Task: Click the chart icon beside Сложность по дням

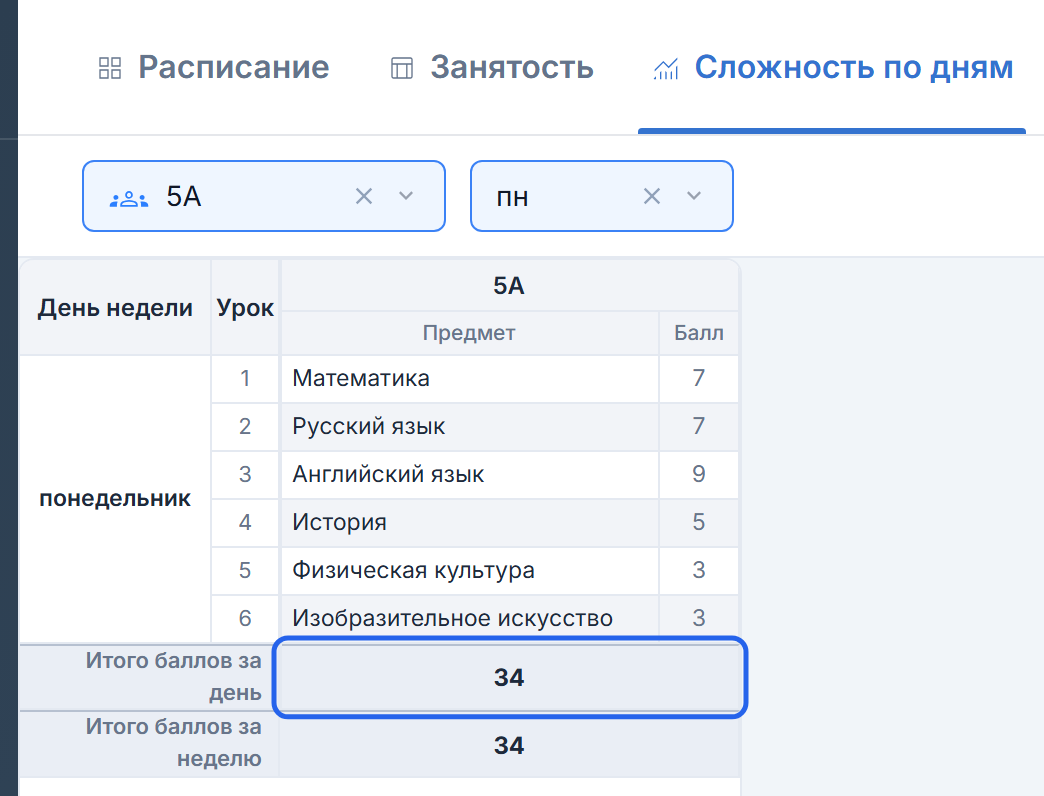Action: [x=666, y=68]
